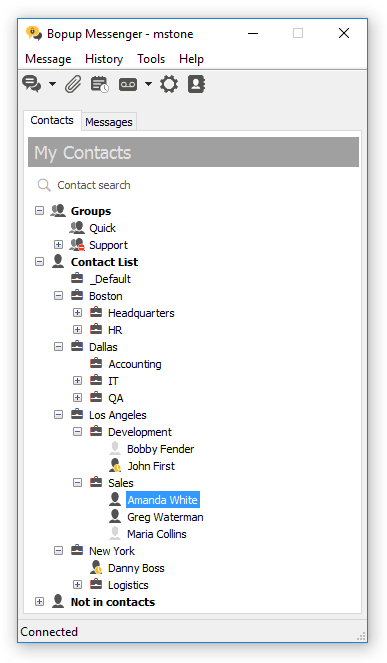This screenshot has width=387, height=663.
Task: Select contact Greg Waterman
Action: [165, 517]
